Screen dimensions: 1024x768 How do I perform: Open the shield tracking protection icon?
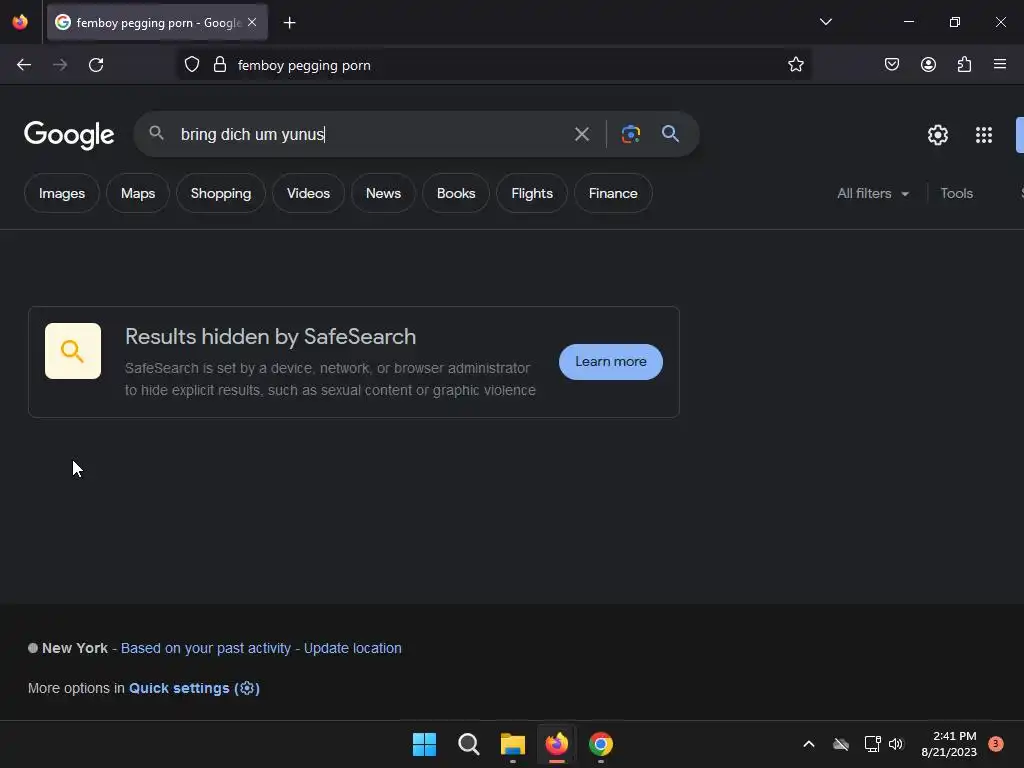(x=191, y=65)
